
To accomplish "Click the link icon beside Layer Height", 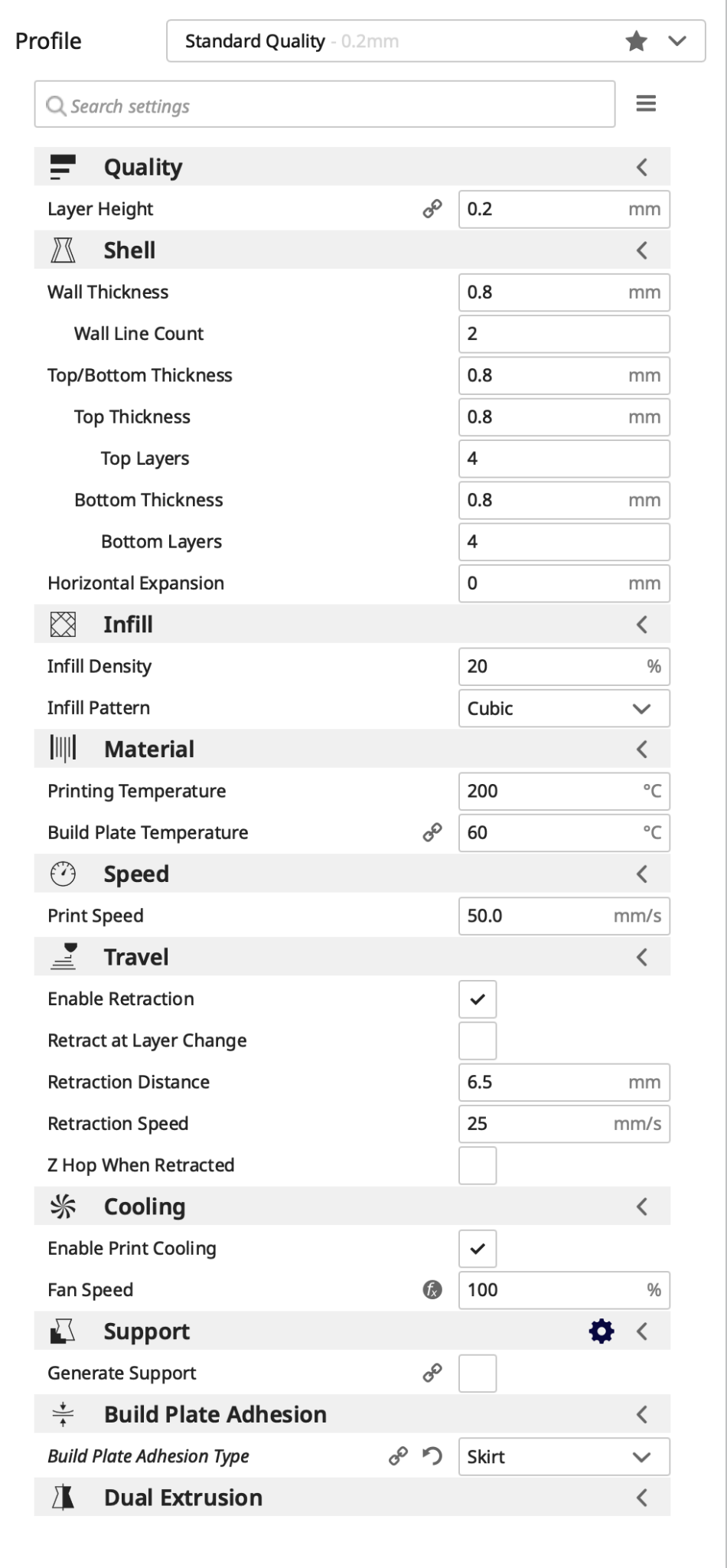I will [432, 209].
